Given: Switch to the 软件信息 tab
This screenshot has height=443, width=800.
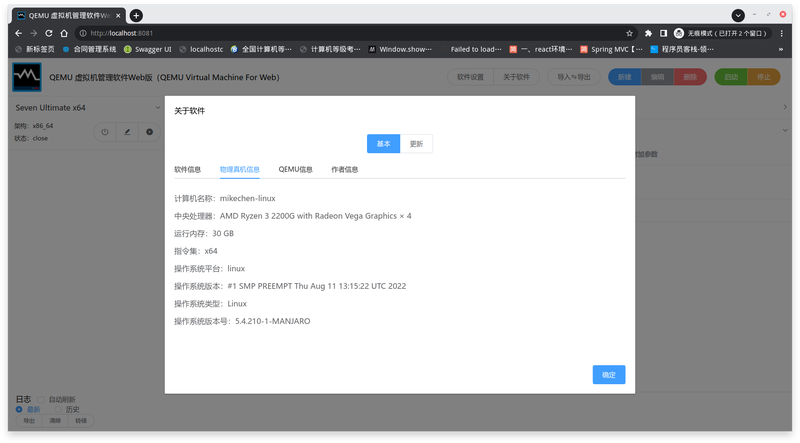Looking at the screenshot, I should tap(188, 169).
